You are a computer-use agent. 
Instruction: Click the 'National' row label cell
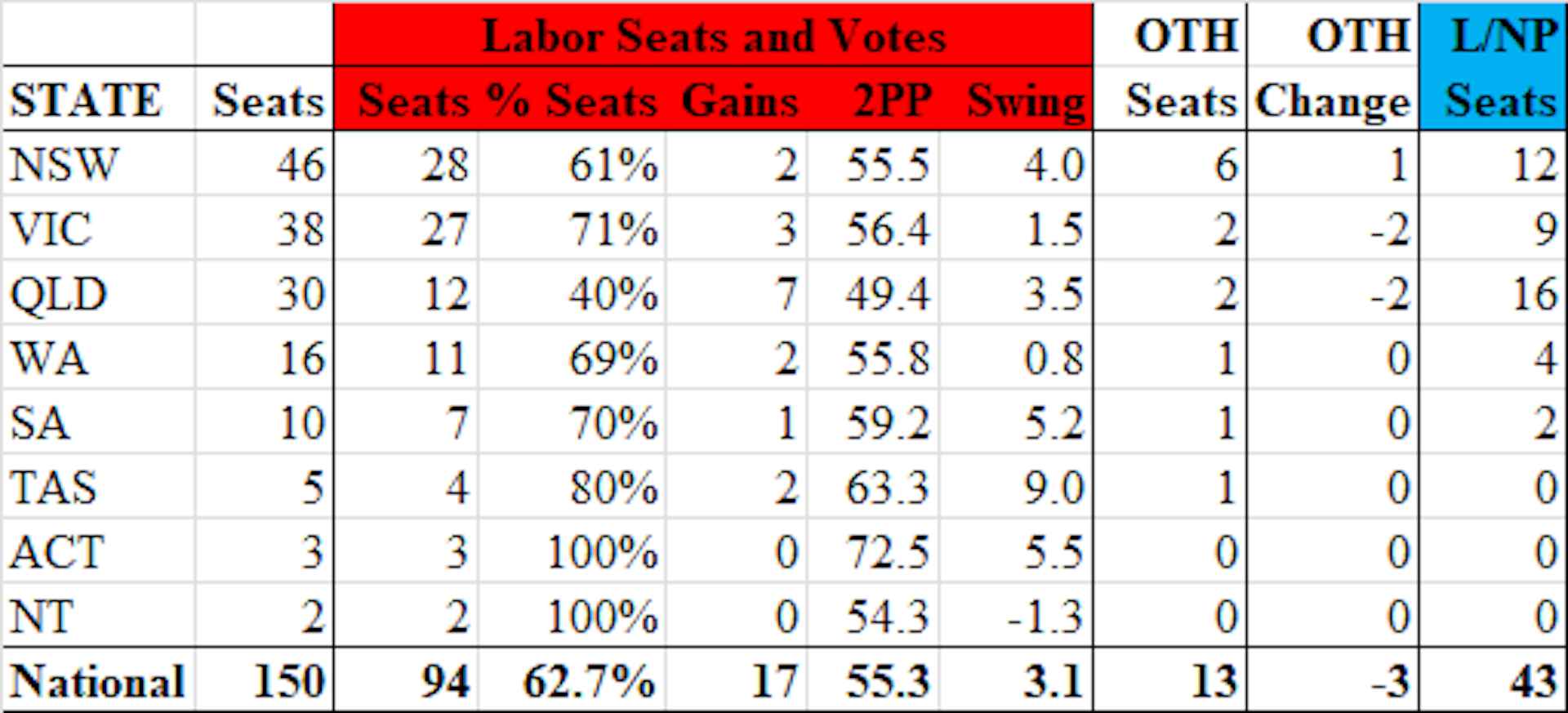coord(97,680)
